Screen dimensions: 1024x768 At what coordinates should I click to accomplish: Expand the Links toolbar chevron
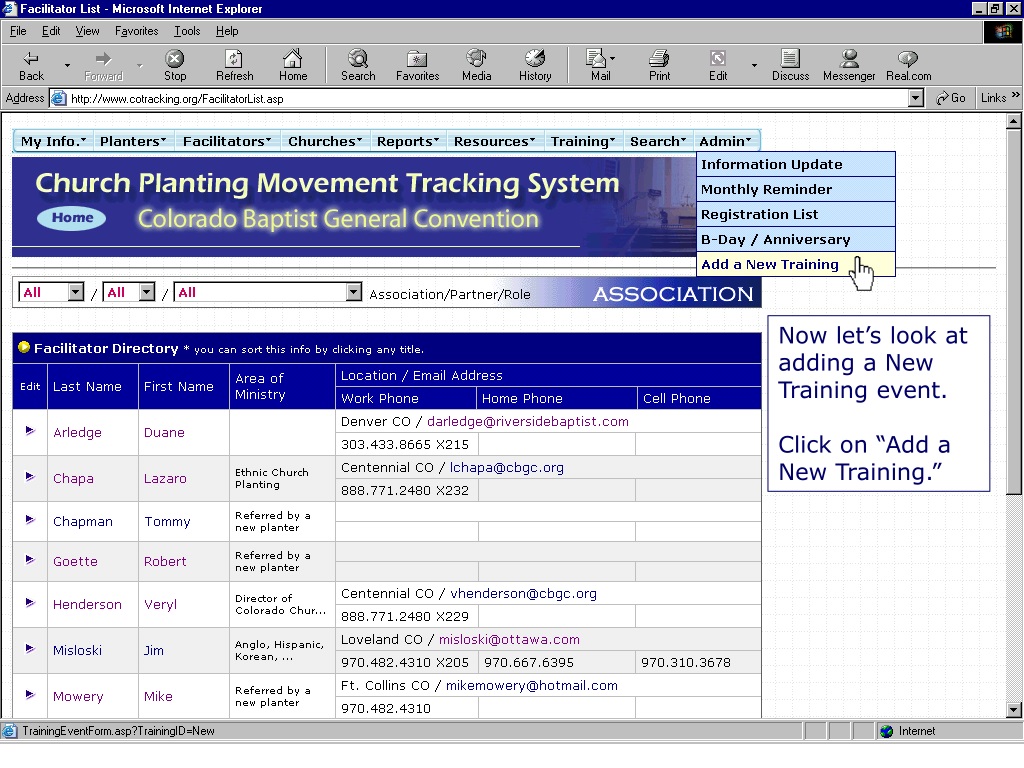tap(1016, 95)
